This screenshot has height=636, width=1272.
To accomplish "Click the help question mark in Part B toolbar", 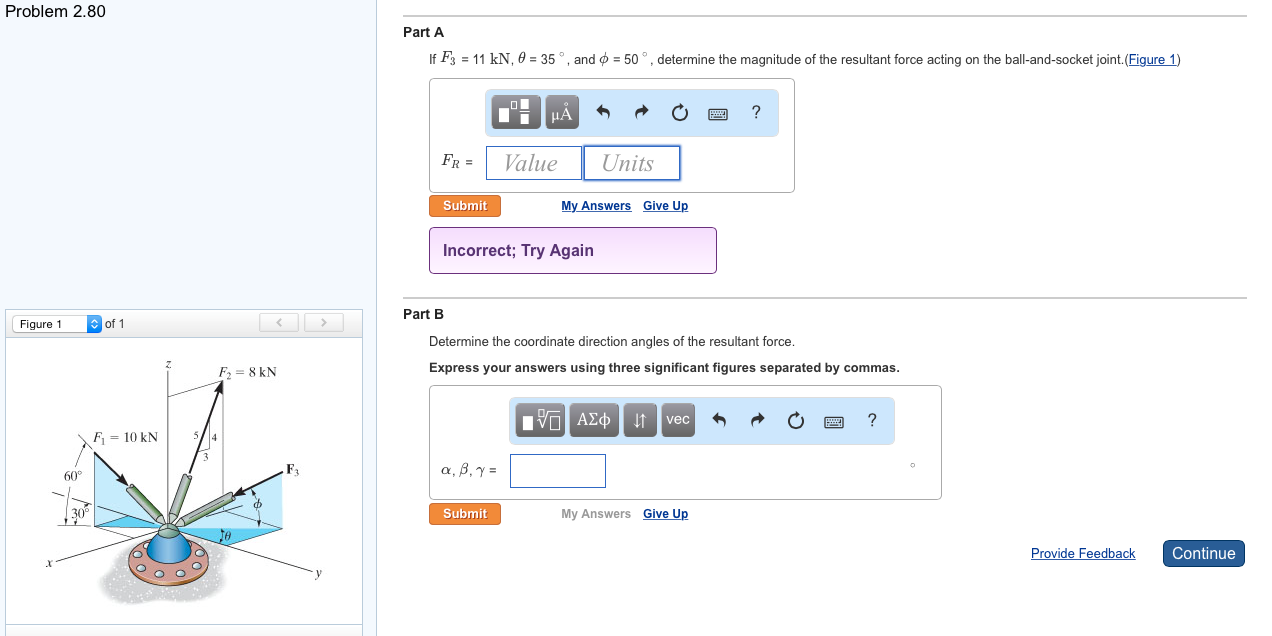I will pos(871,420).
